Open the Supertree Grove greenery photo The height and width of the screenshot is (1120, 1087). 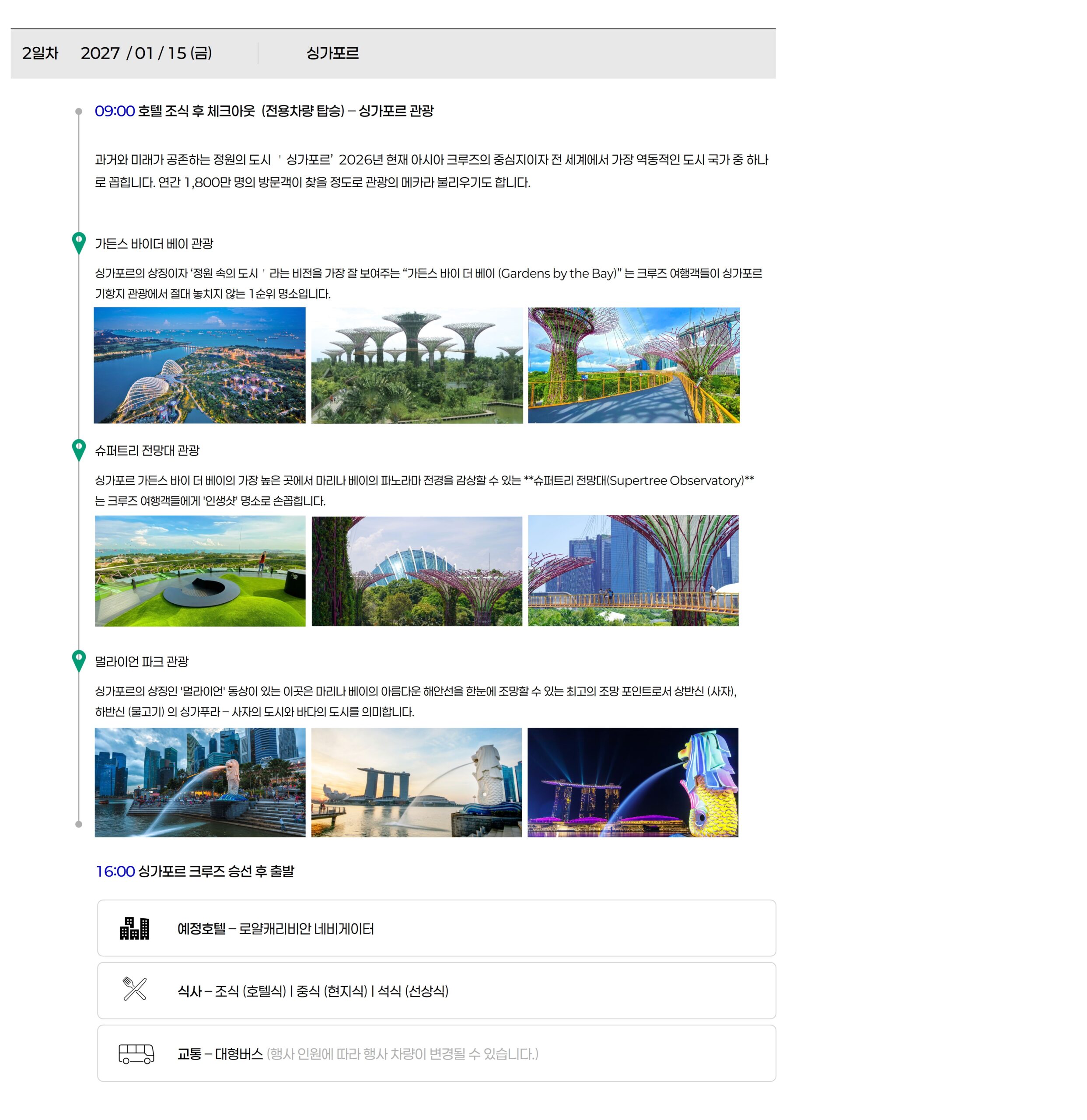coord(417,365)
